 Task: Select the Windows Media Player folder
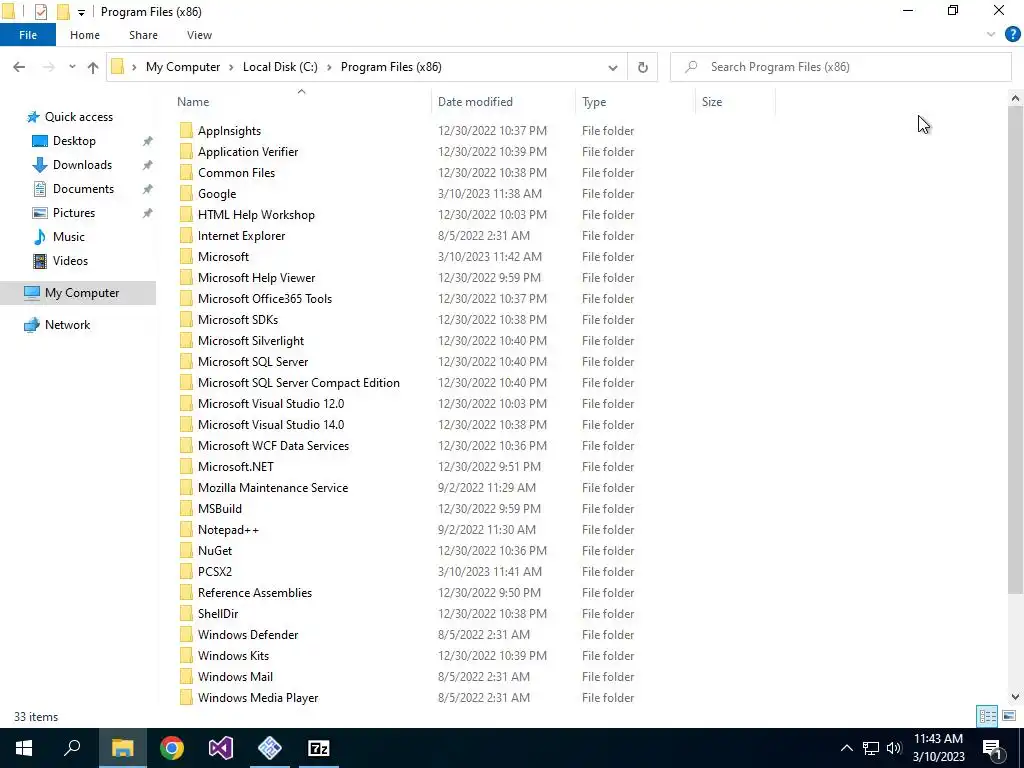pos(258,697)
